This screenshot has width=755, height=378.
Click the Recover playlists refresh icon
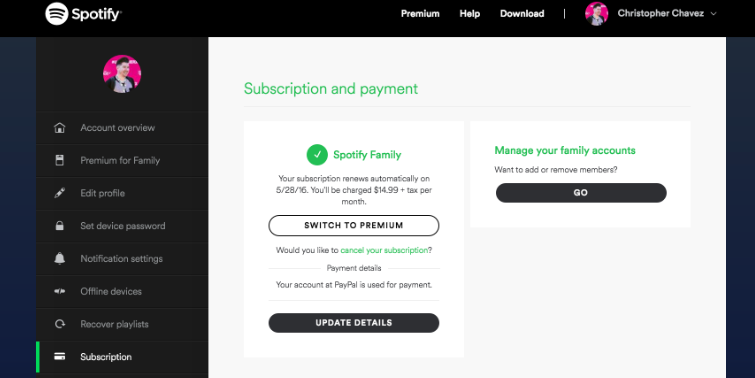point(60,324)
